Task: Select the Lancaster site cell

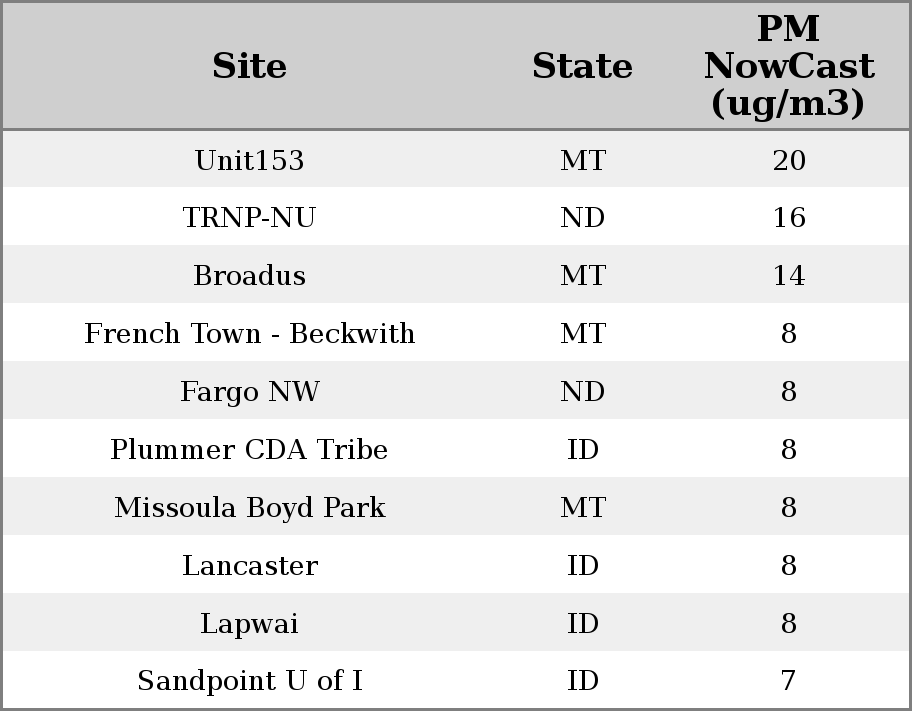Action: 249,566
